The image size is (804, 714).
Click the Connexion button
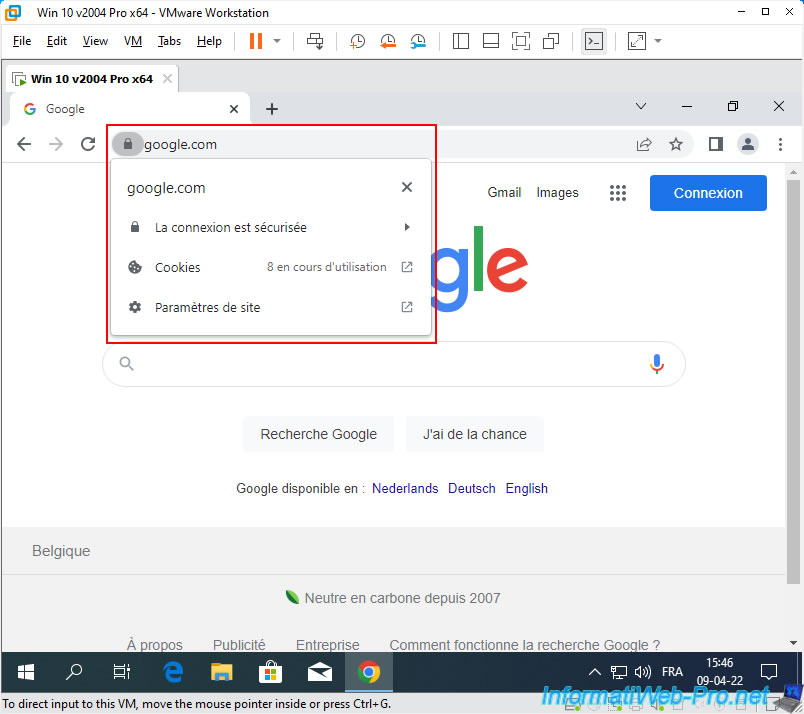point(708,193)
